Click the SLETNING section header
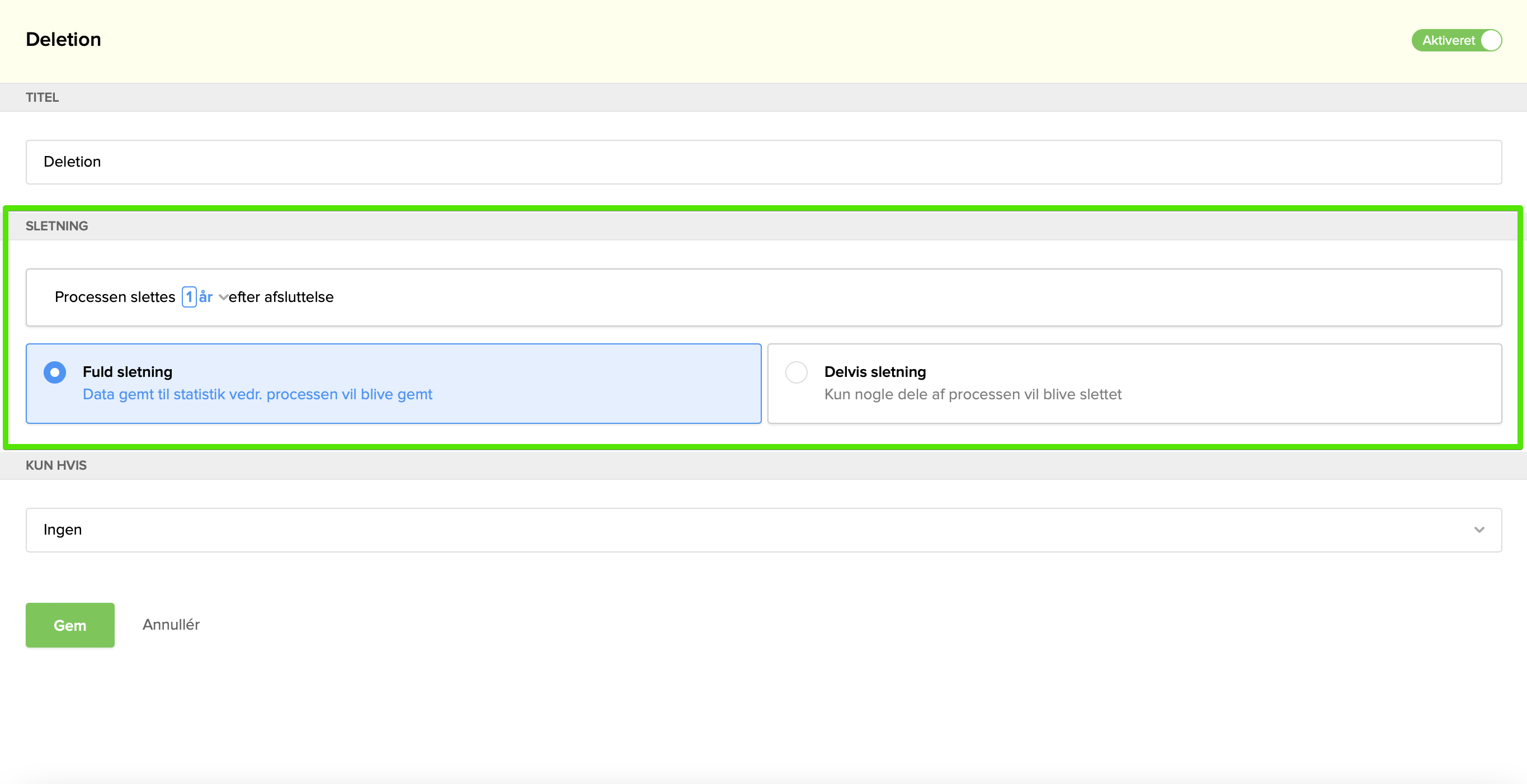The width and height of the screenshot is (1527, 784). 57,226
